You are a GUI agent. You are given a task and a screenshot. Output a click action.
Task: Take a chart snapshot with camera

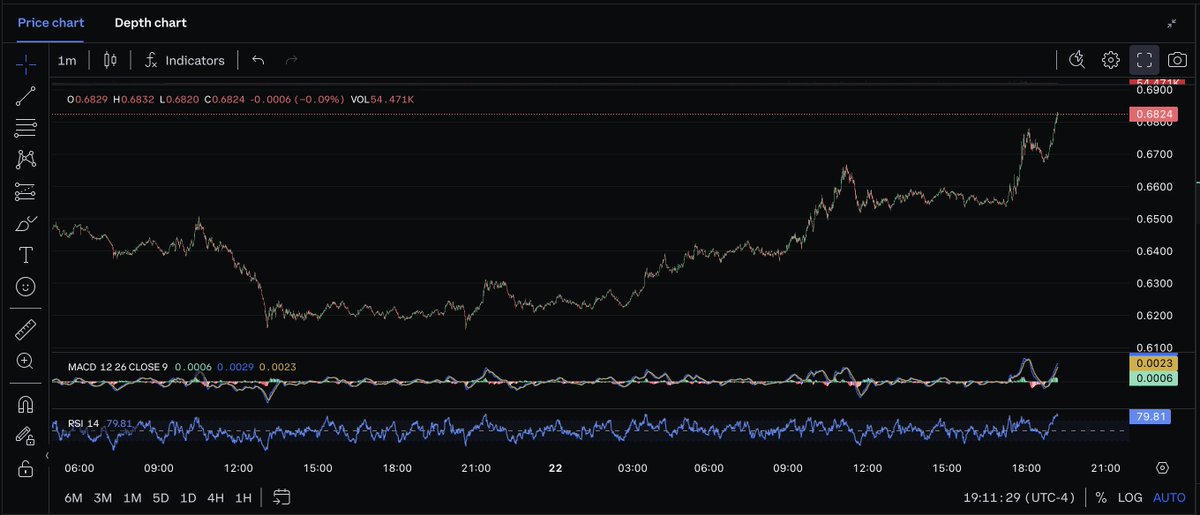coord(1178,60)
